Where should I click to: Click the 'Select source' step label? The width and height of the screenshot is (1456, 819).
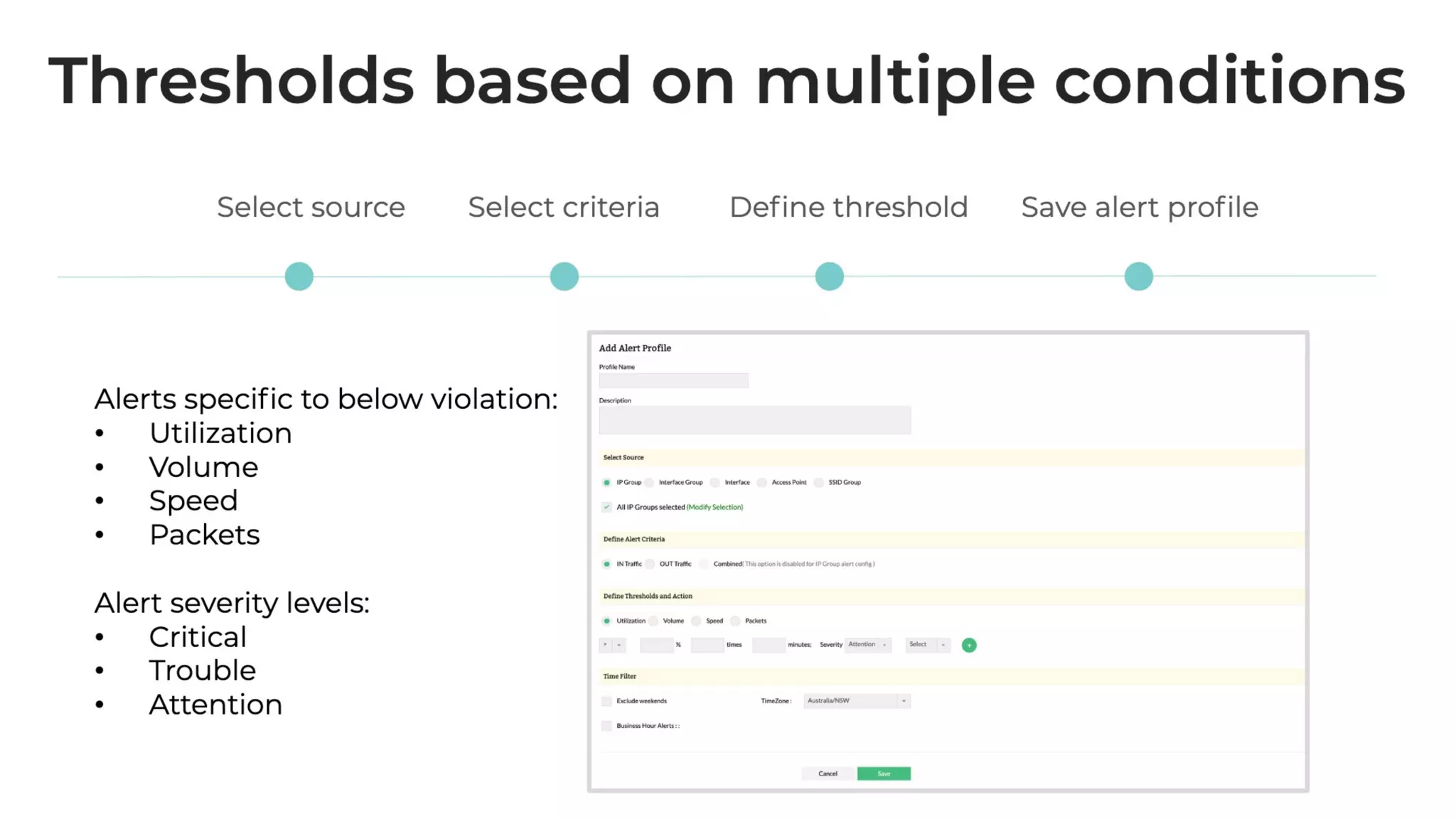tap(311, 208)
